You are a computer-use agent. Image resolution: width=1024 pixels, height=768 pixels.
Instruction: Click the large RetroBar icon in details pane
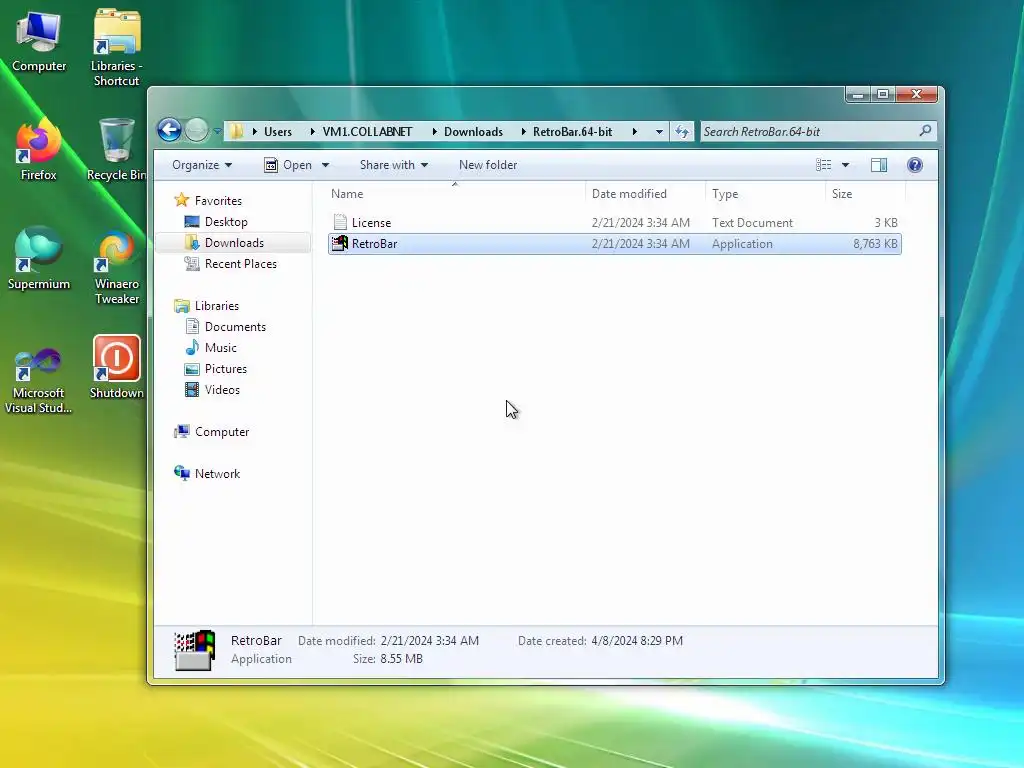195,650
